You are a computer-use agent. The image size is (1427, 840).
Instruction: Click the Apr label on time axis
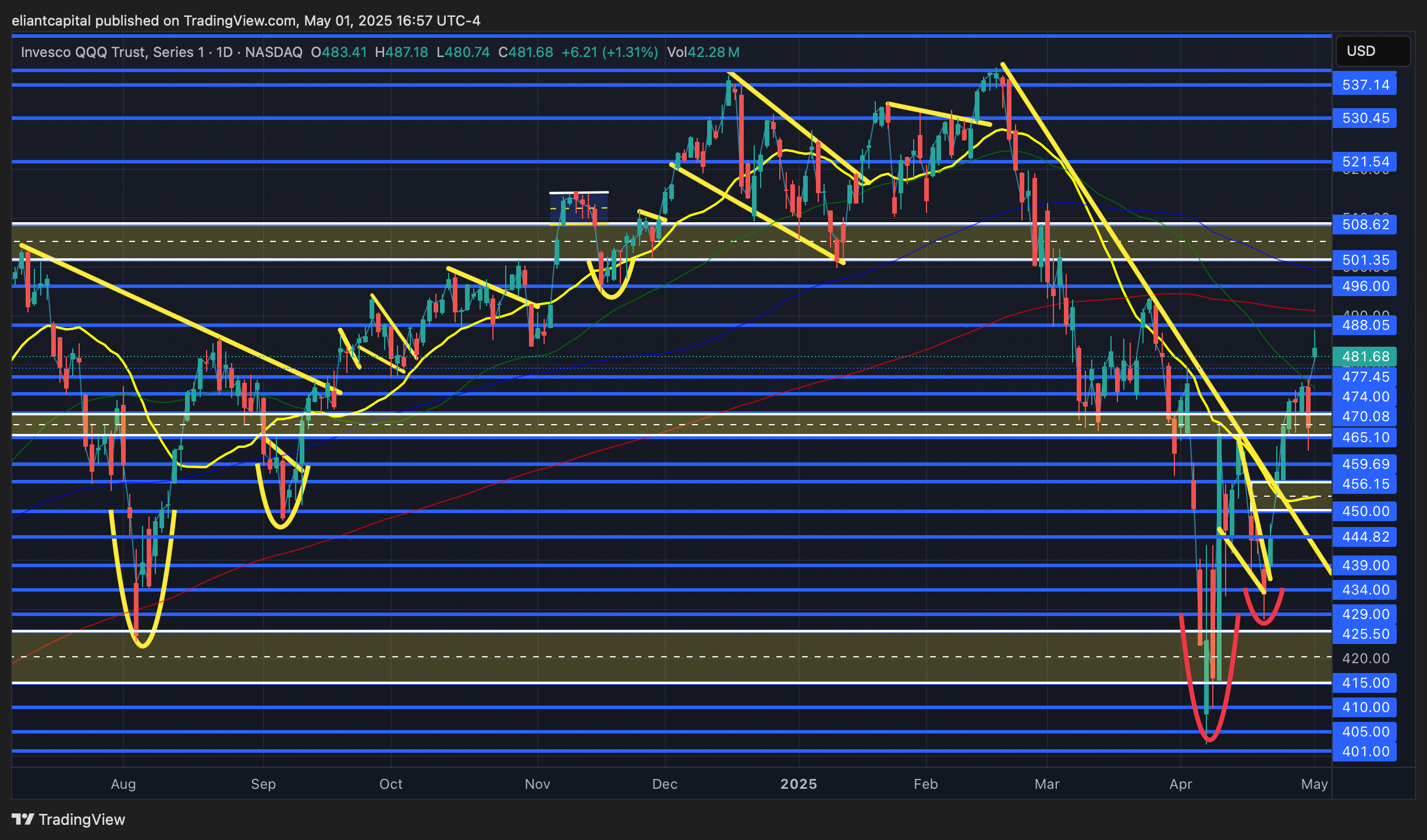[1181, 784]
